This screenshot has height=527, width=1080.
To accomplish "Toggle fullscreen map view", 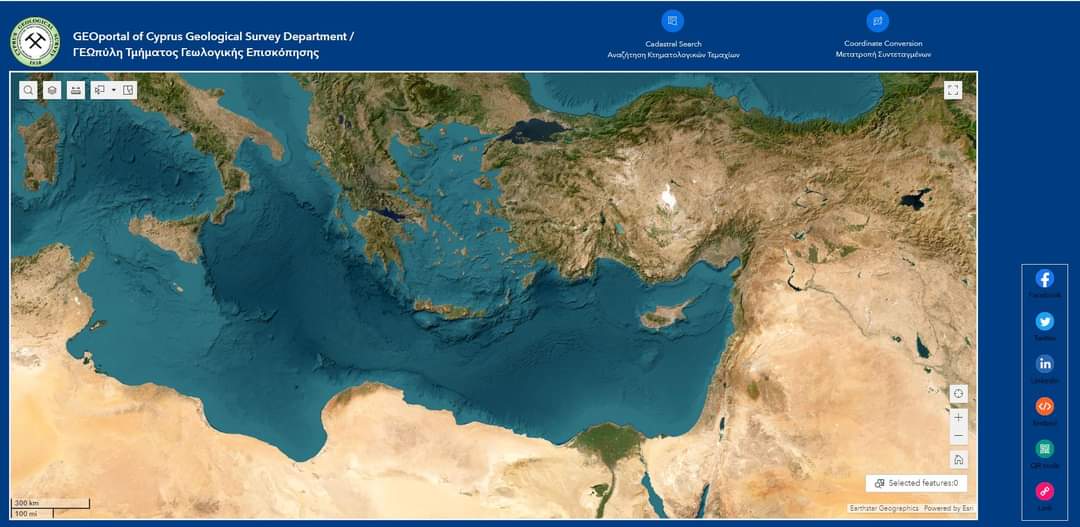I will coord(953,90).
